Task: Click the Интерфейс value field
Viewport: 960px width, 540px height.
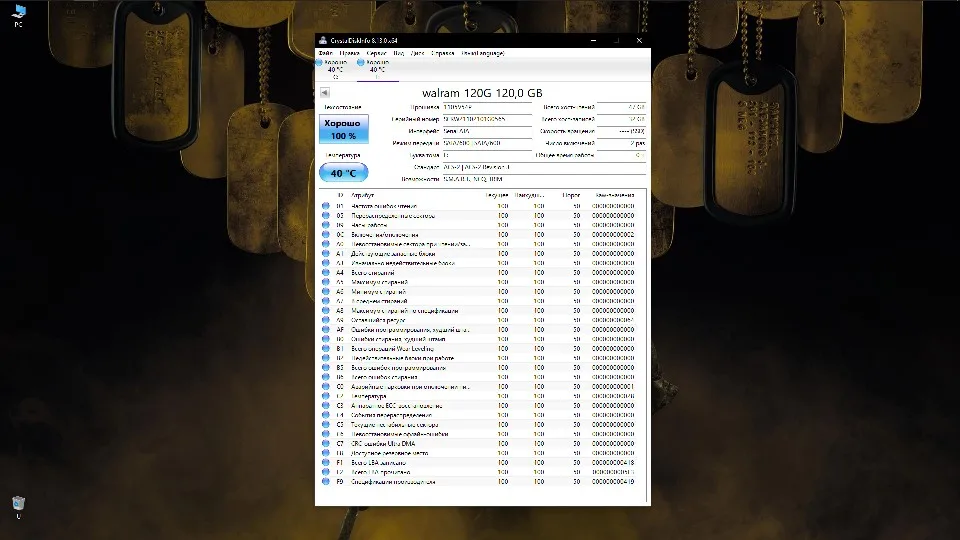Action: click(x=487, y=131)
